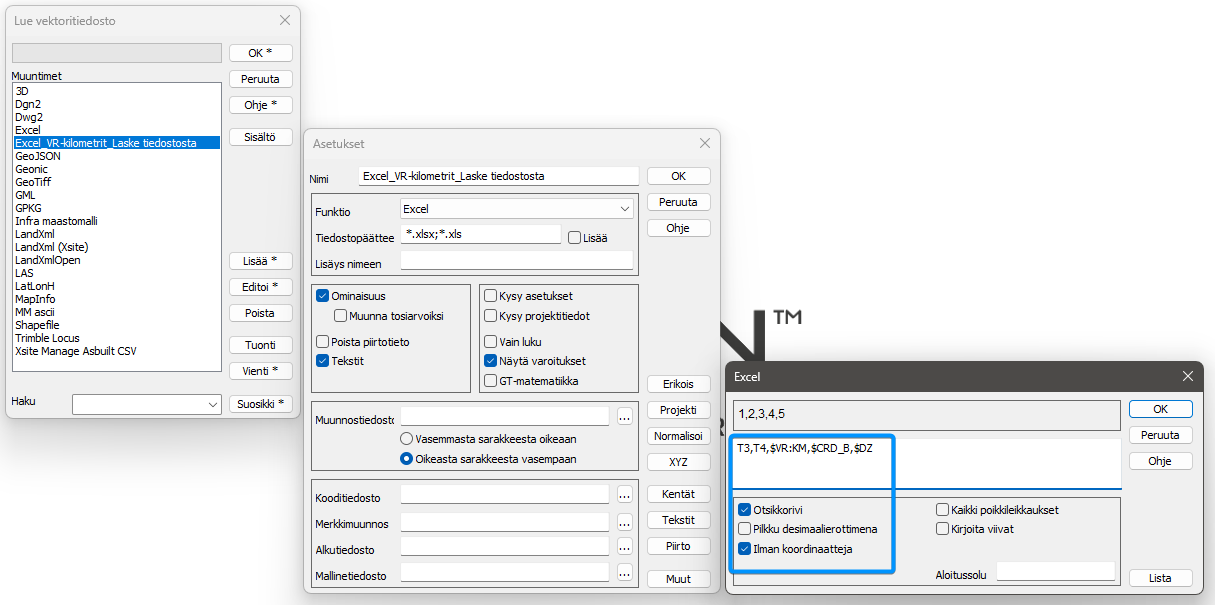
Task: Click the Editoi button
Action: [x=260, y=287]
